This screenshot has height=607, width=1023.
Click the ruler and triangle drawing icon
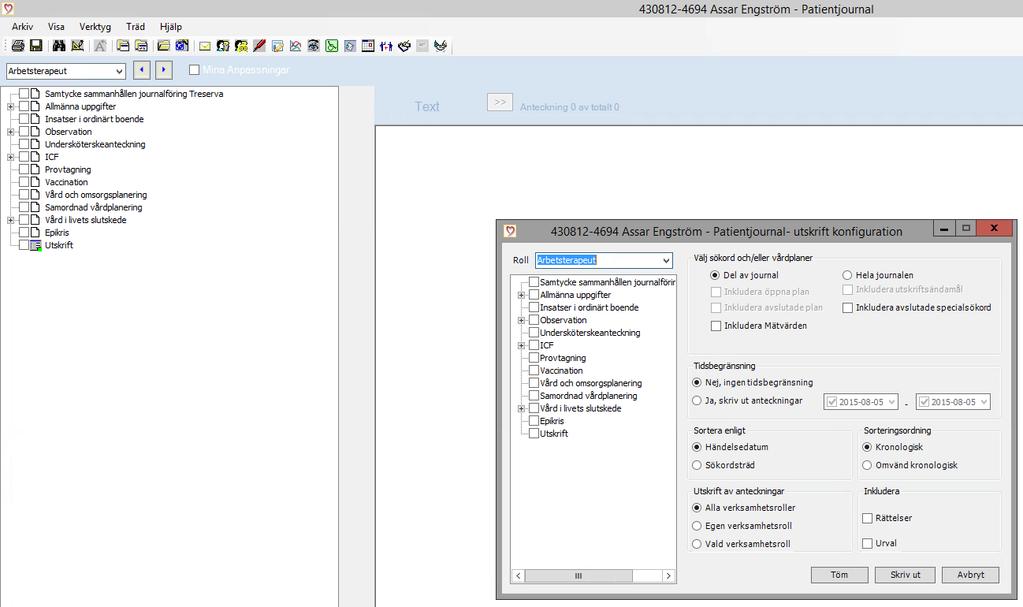(78, 46)
